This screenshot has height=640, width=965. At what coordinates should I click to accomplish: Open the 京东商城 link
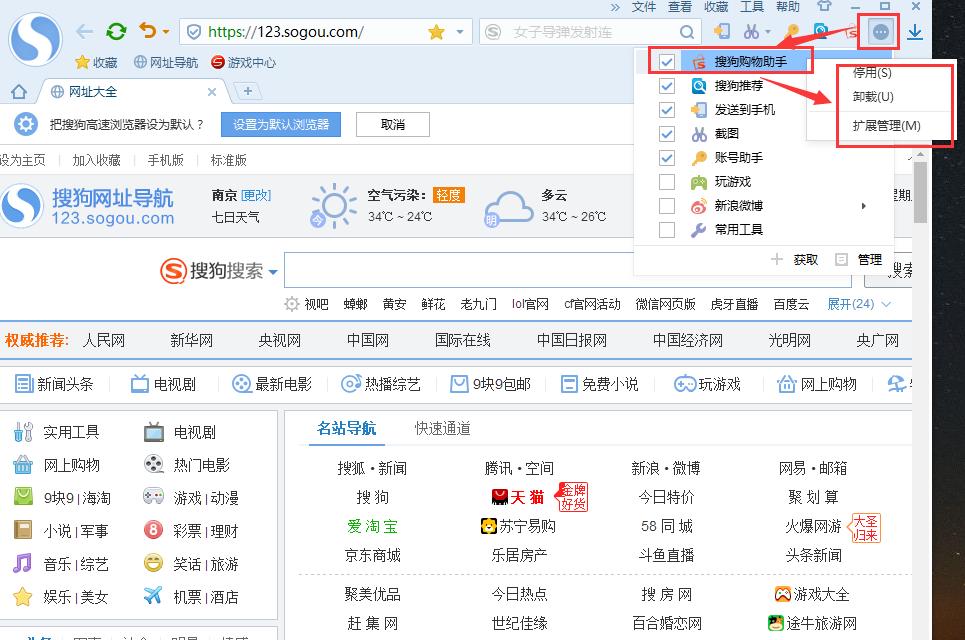point(372,555)
